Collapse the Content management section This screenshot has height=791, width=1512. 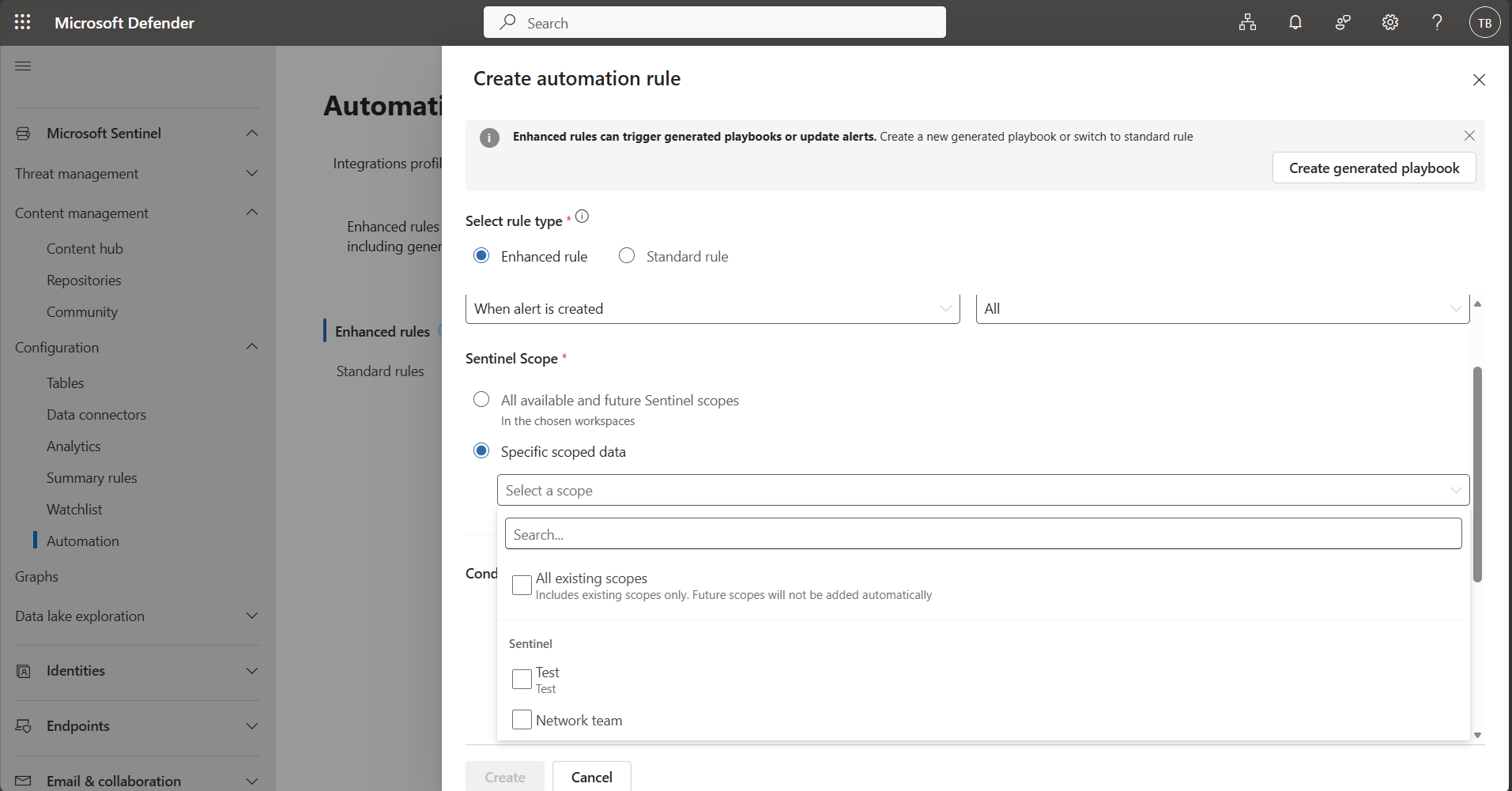tap(252, 212)
